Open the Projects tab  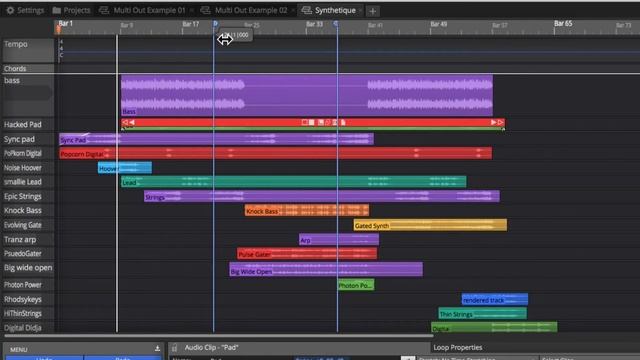tap(71, 10)
